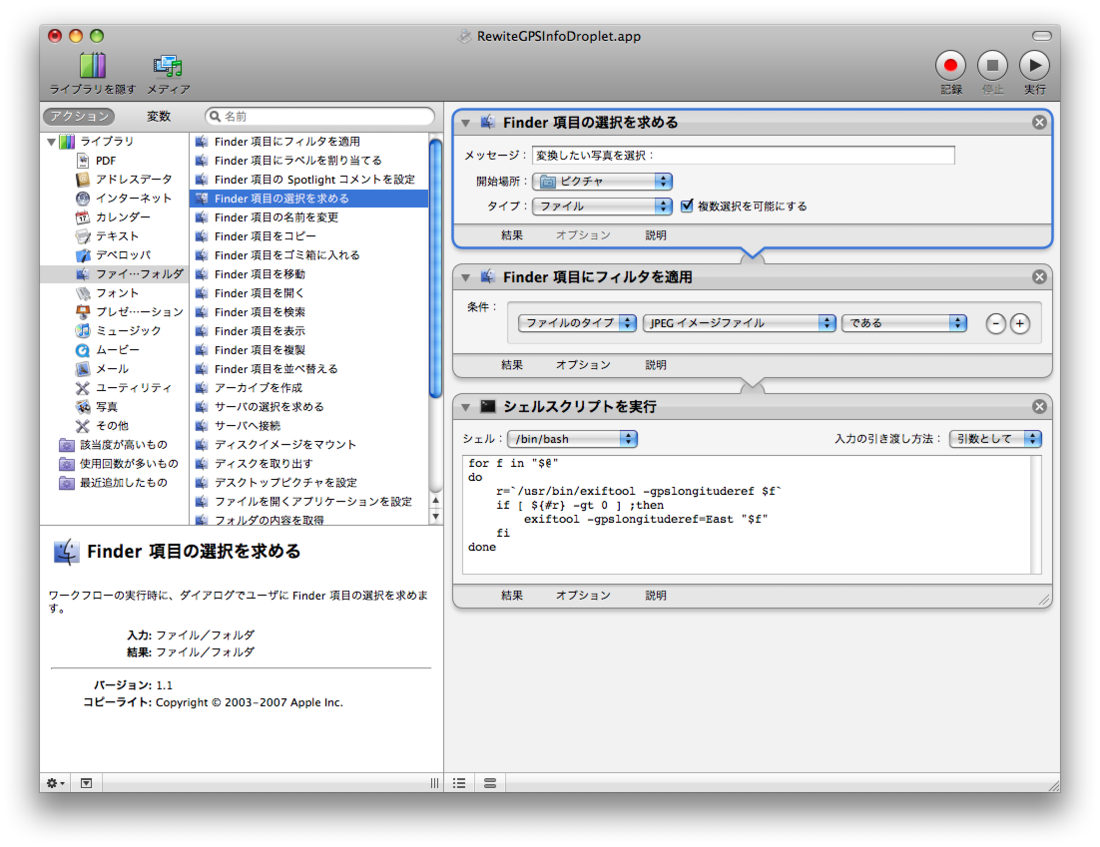Viewport: 1100px width, 847px height.
Task: Show the workflow variables view
Action: [490, 783]
